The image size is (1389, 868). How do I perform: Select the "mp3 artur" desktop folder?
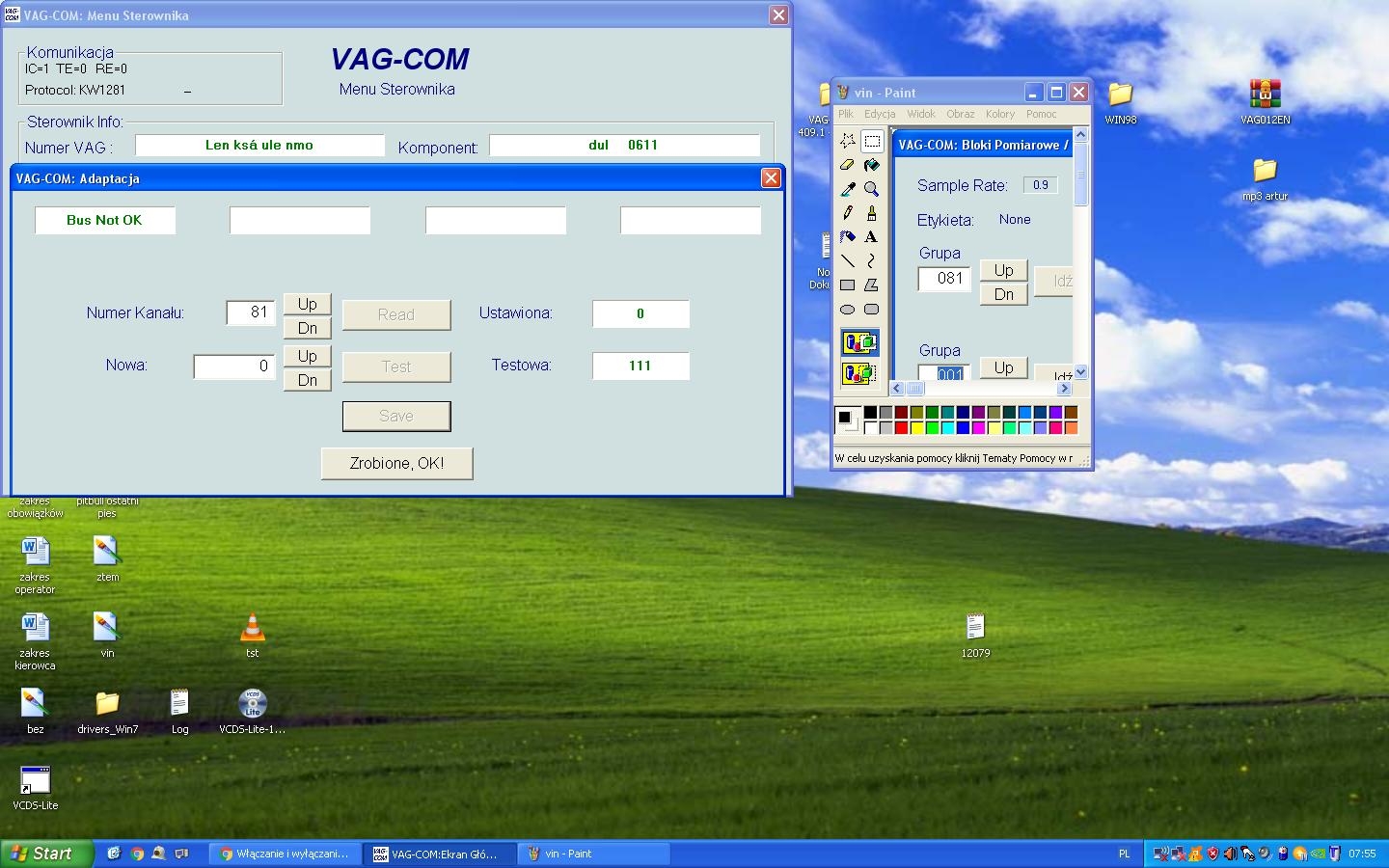1265,179
